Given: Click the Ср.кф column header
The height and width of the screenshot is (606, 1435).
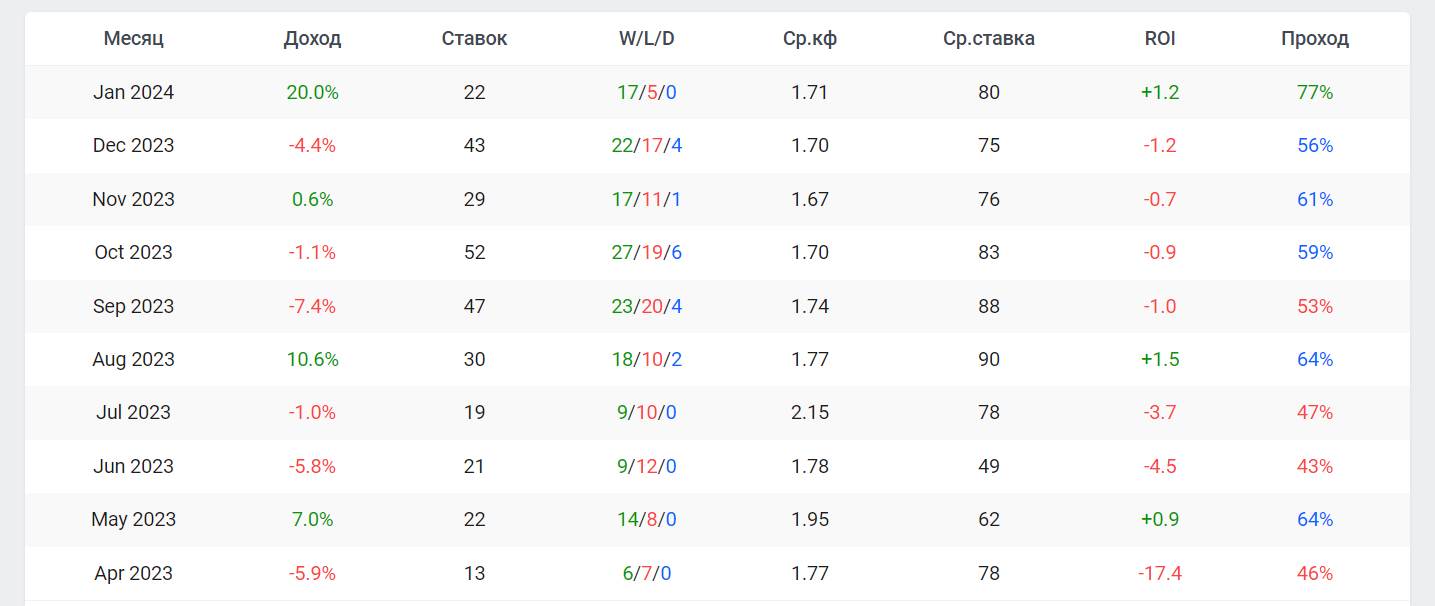Looking at the screenshot, I should 810,39.
